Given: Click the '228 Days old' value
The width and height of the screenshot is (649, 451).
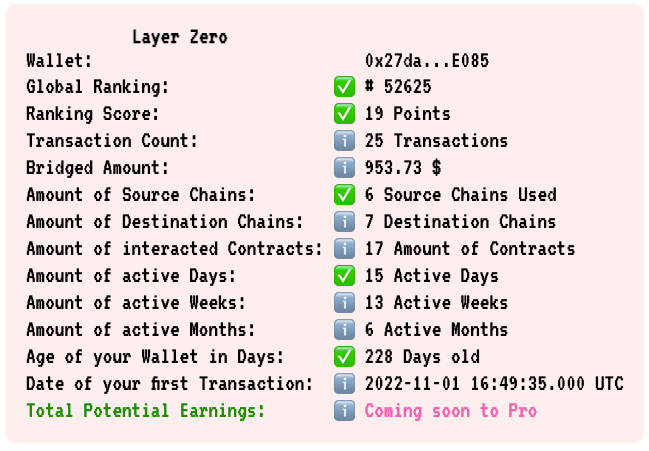Looking at the screenshot, I should [x=422, y=357].
